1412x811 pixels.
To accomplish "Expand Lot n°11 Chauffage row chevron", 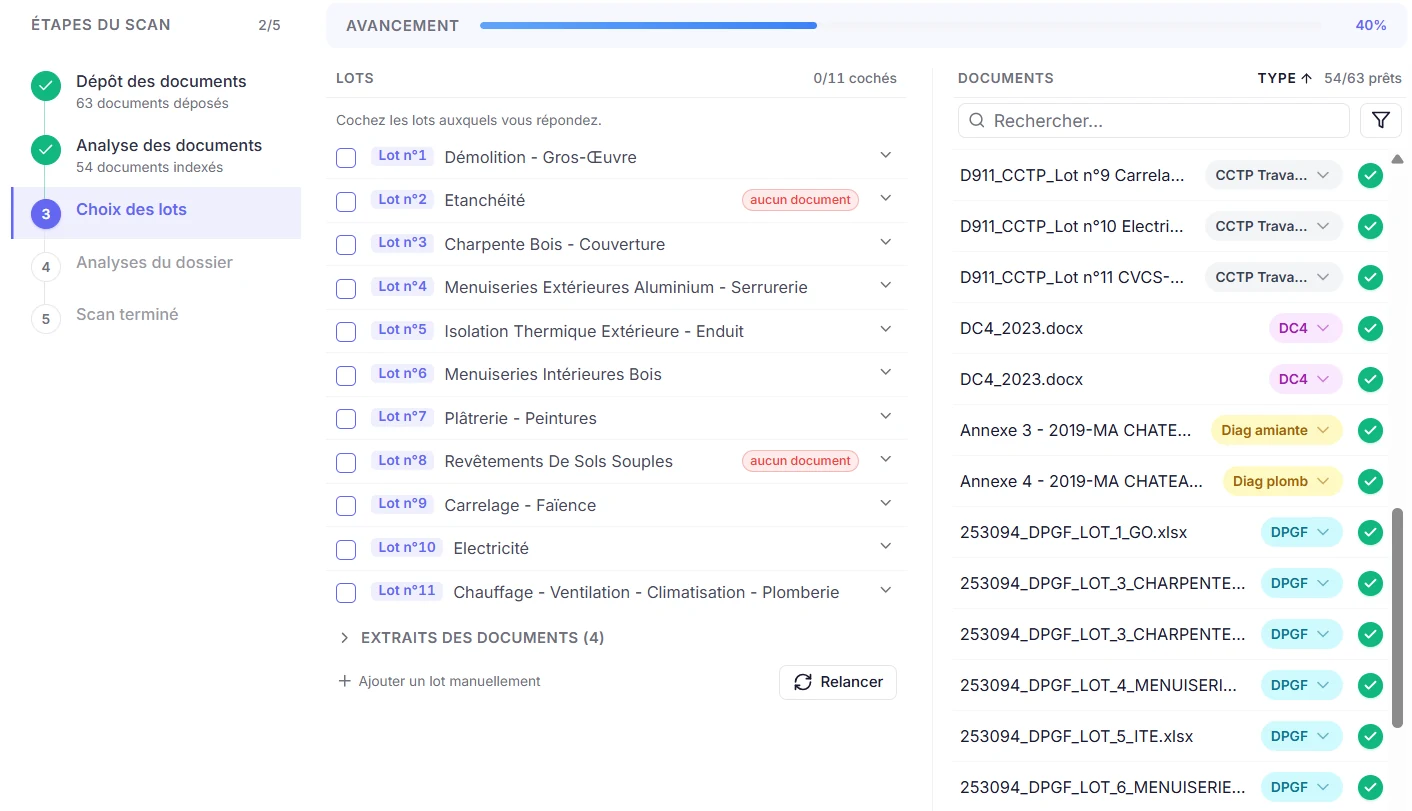I will pos(885,590).
